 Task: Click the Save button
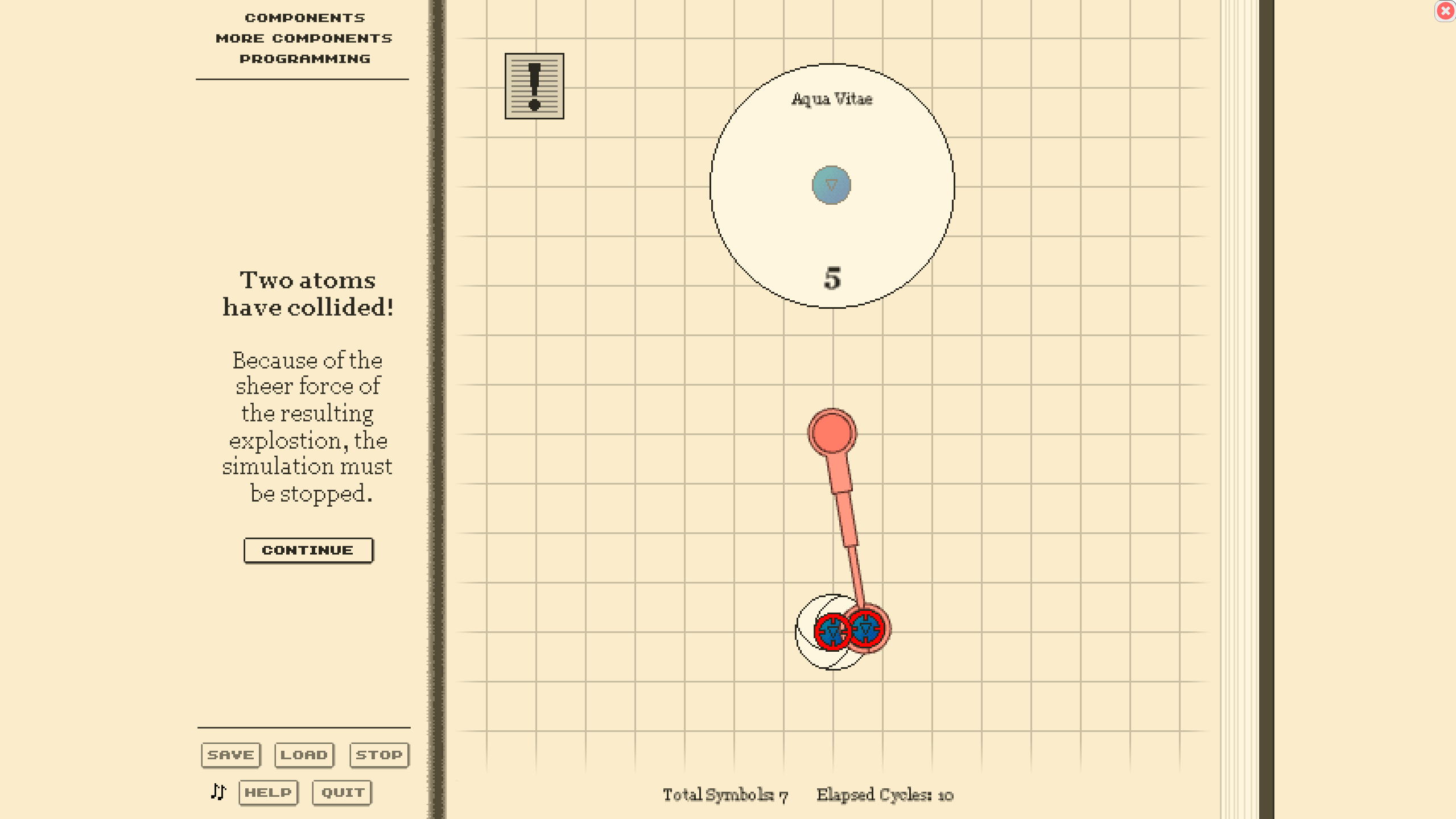230,755
